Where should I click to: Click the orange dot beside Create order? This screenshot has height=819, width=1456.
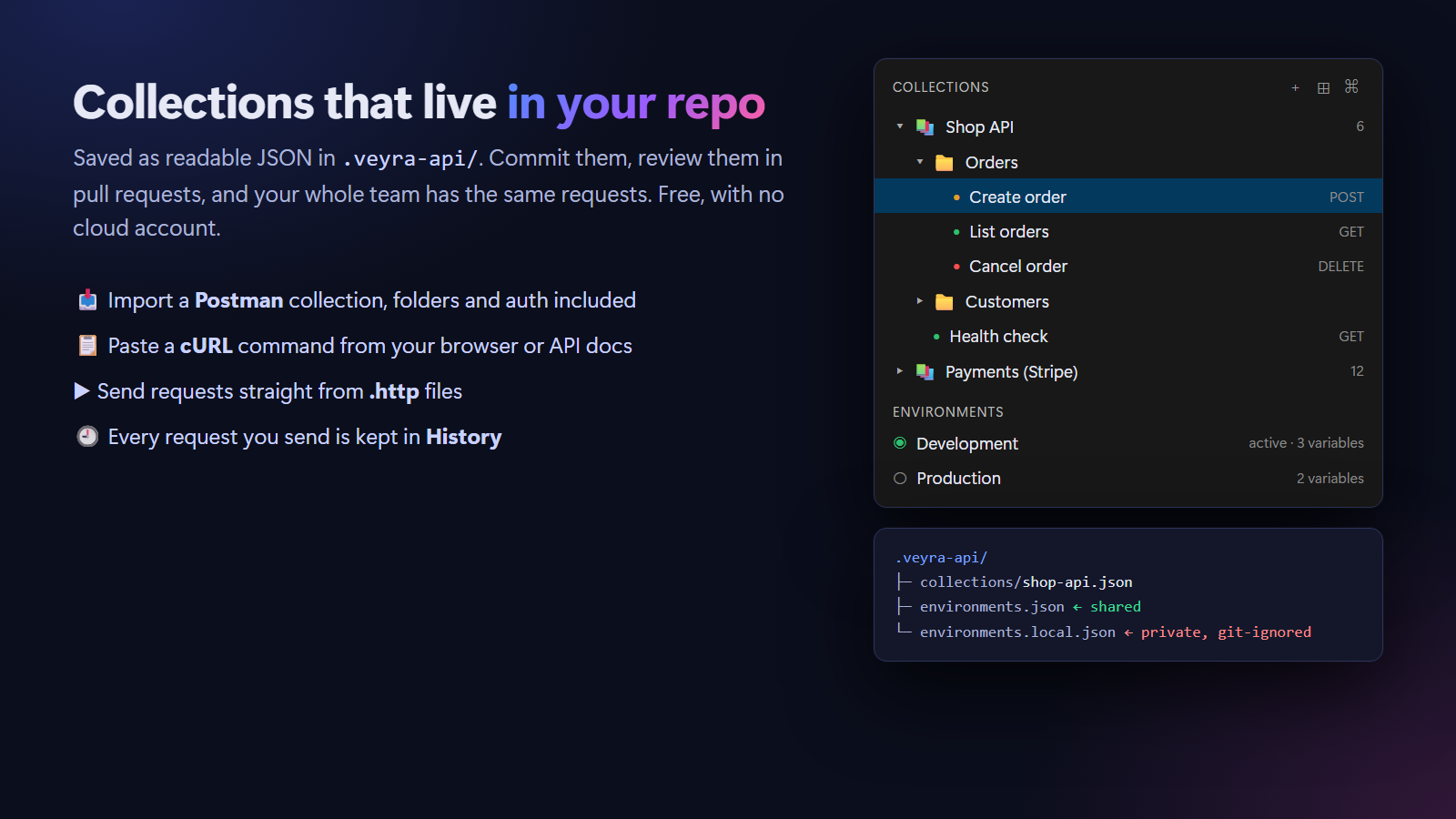(956, 197)
